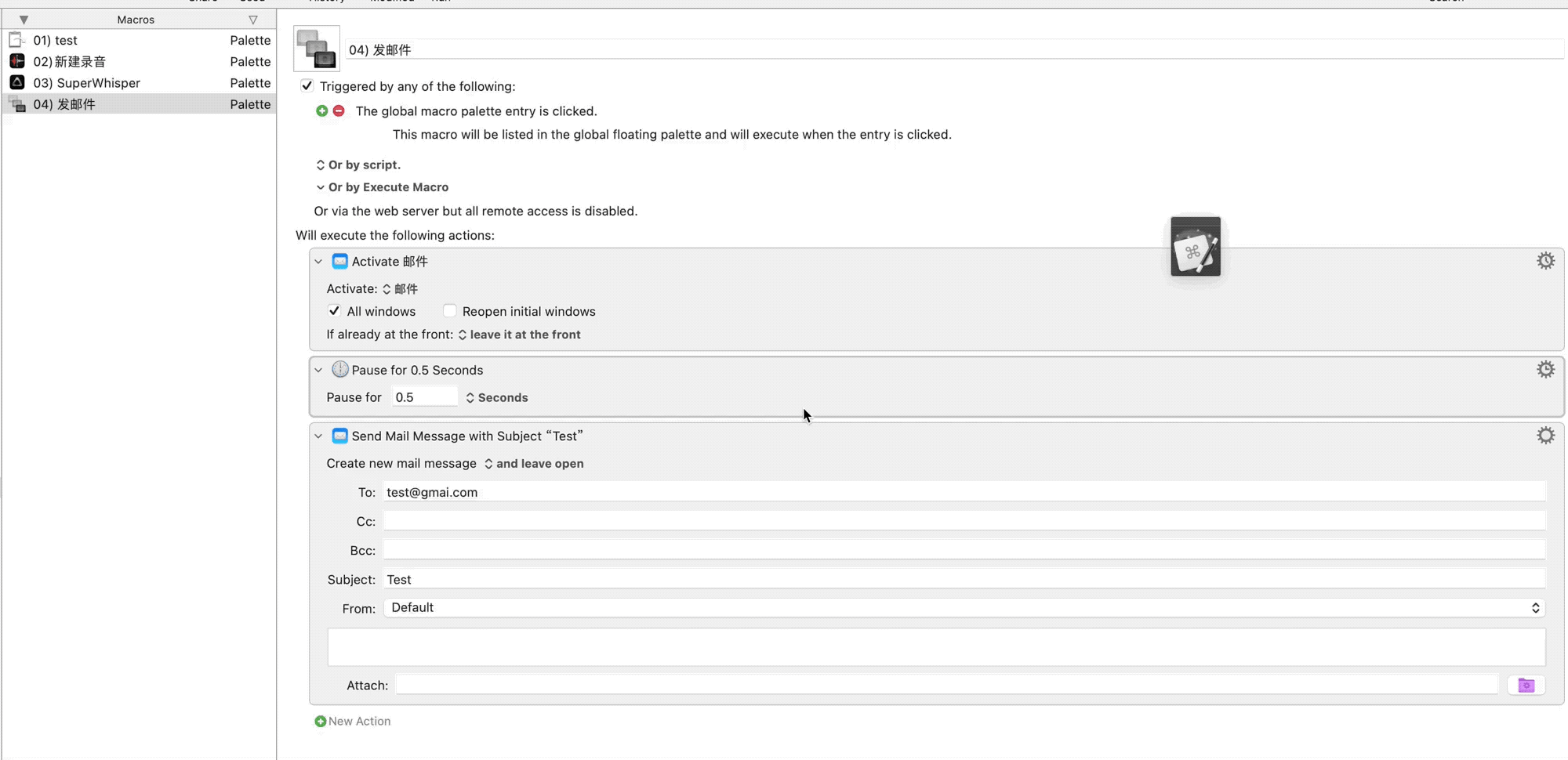Image resolution: width=1568 pixels, height=760 pixels.
Task: Open the Seconds unit popup menu
Action: [497, 398]
